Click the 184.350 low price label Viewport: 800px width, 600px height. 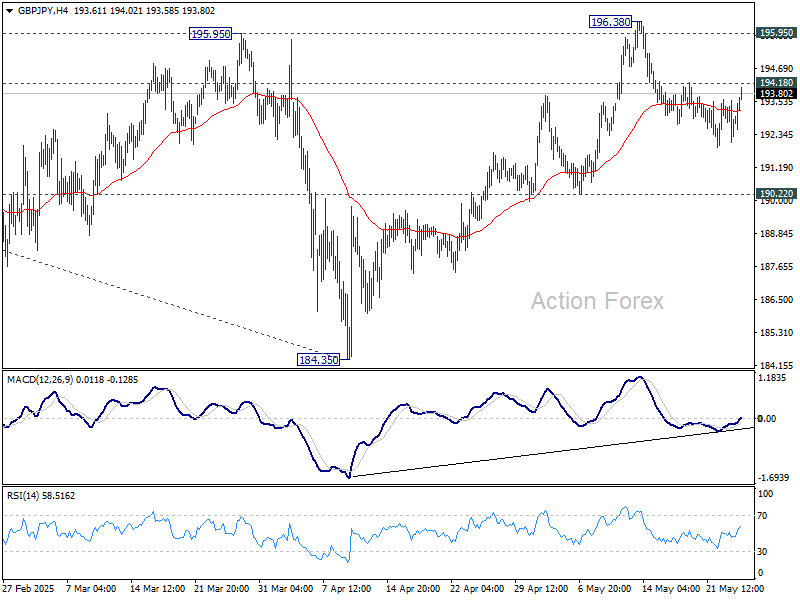318,360
